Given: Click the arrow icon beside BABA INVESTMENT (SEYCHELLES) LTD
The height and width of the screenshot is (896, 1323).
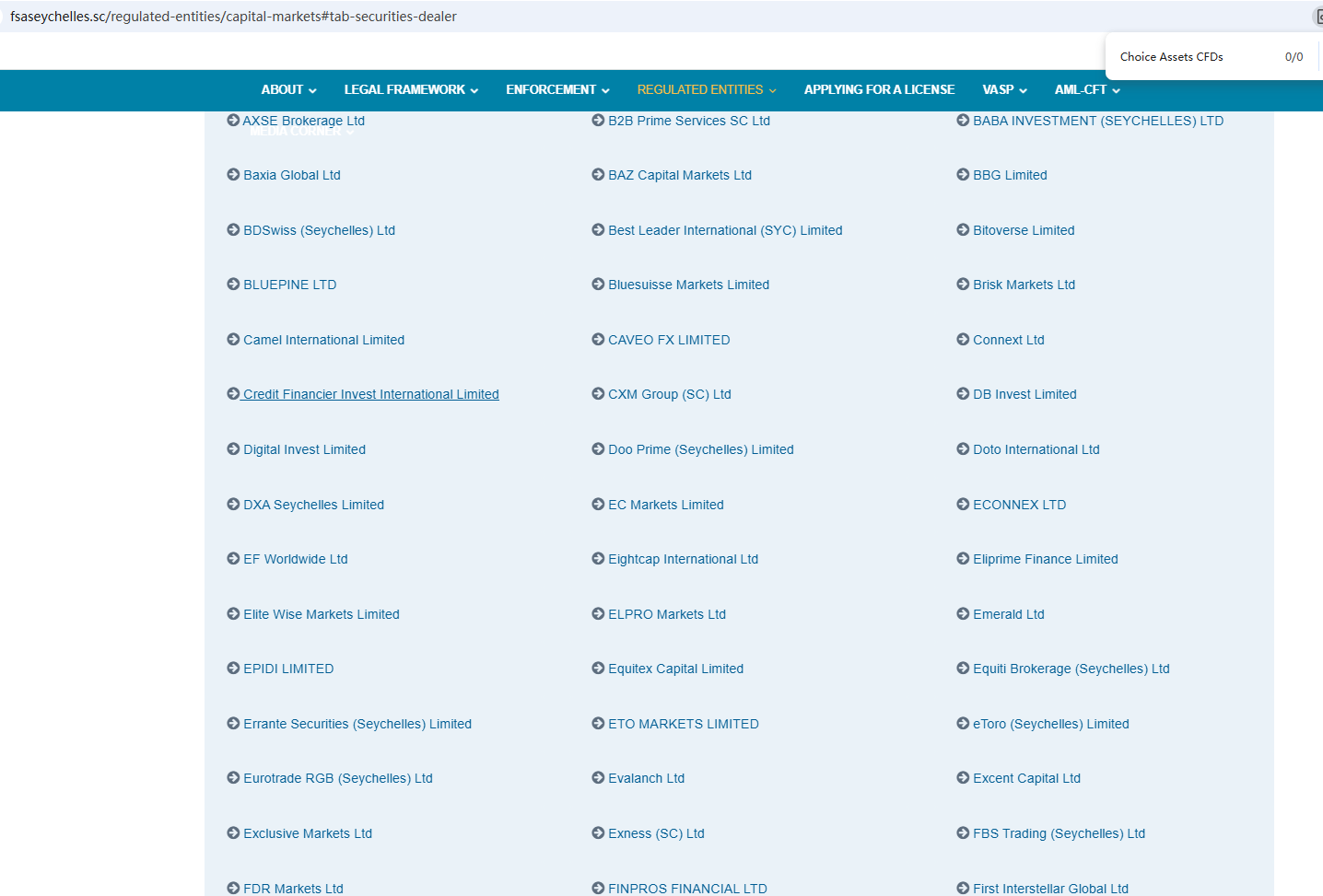Looking at the screenshot, I should point(963,120).
